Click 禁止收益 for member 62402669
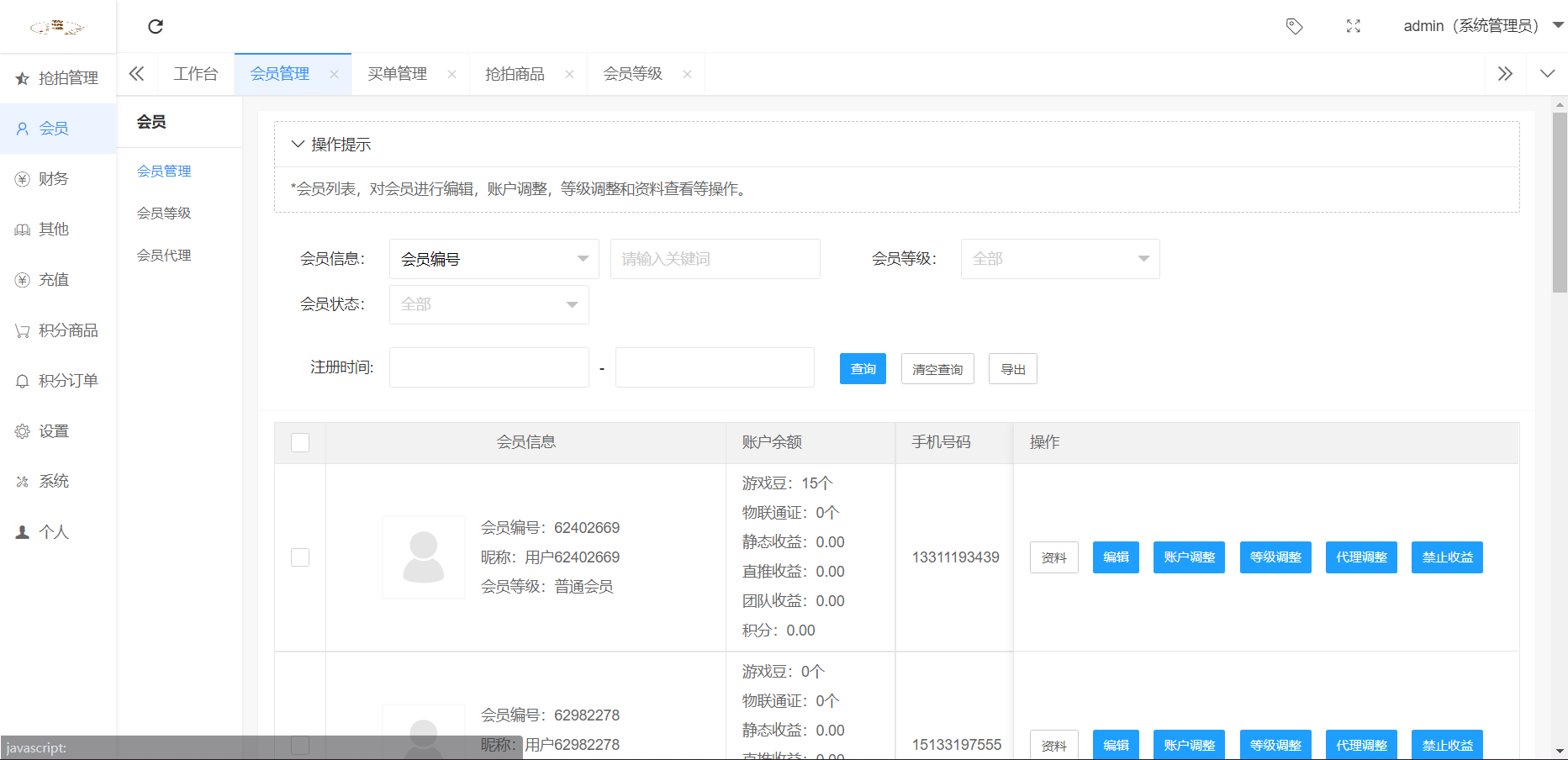 [1447, 557]
